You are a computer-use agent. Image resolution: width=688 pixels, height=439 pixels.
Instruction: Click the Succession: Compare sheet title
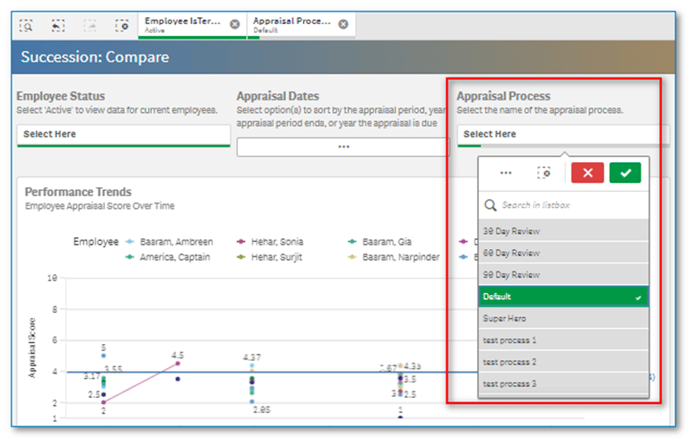[x=95, y=57]
